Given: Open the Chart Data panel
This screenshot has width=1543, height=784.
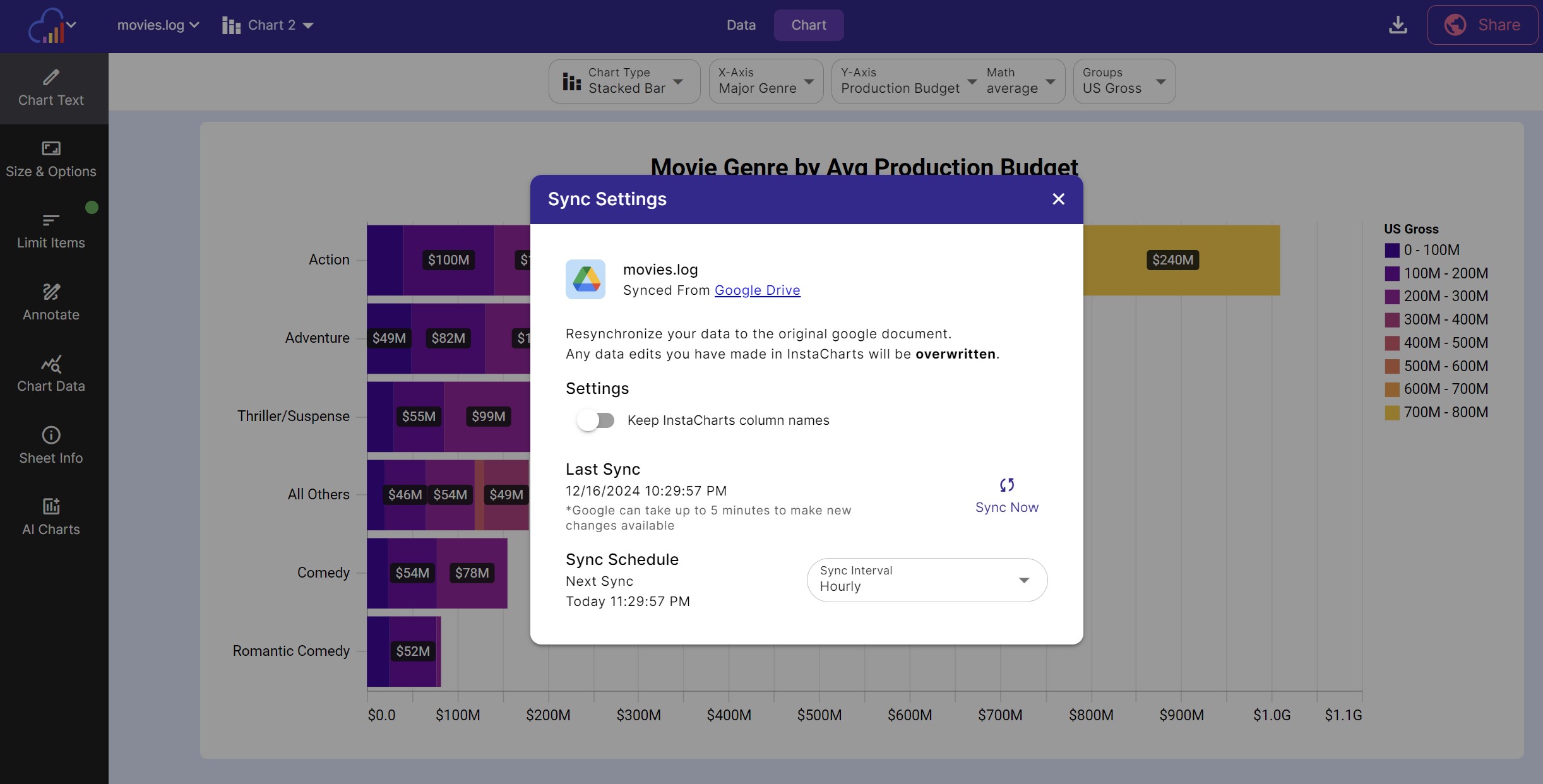Looking at the screenshot, I should pos(51,374).
